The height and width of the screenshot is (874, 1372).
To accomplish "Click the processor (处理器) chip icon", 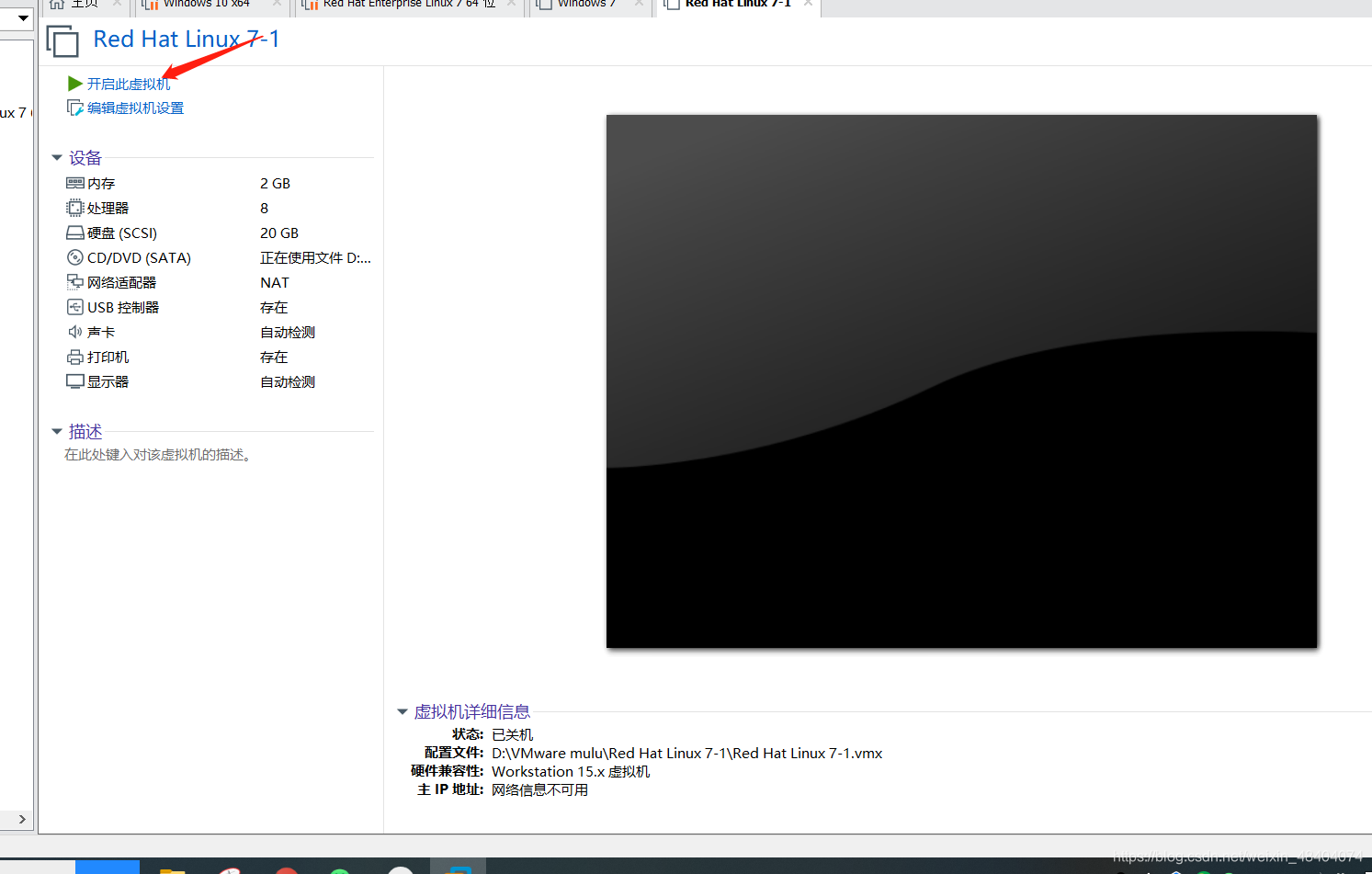I will (75, 209).
